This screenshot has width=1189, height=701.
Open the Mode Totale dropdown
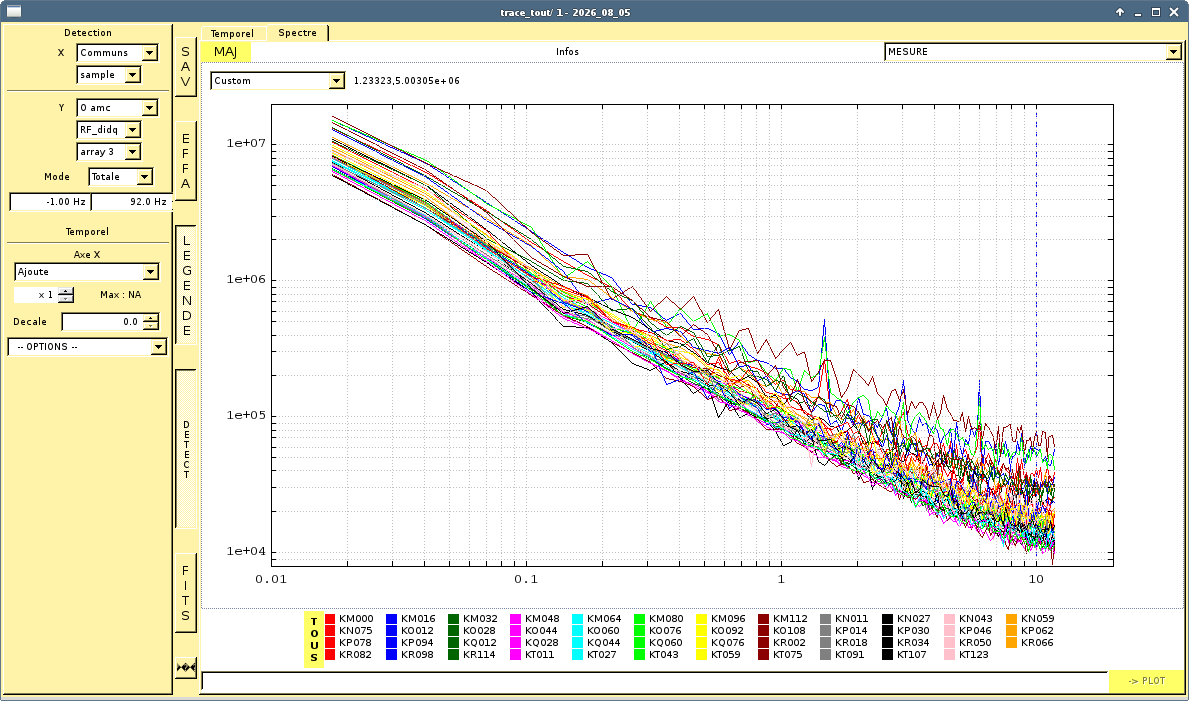[x=121, y=177]
